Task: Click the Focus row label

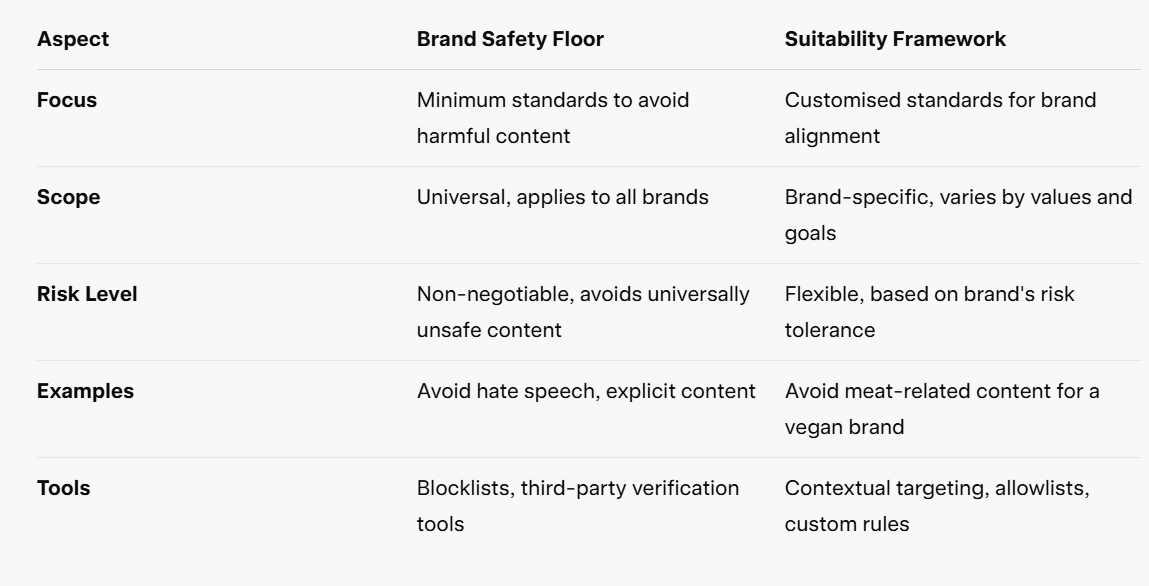Action: tap(67, 101)
